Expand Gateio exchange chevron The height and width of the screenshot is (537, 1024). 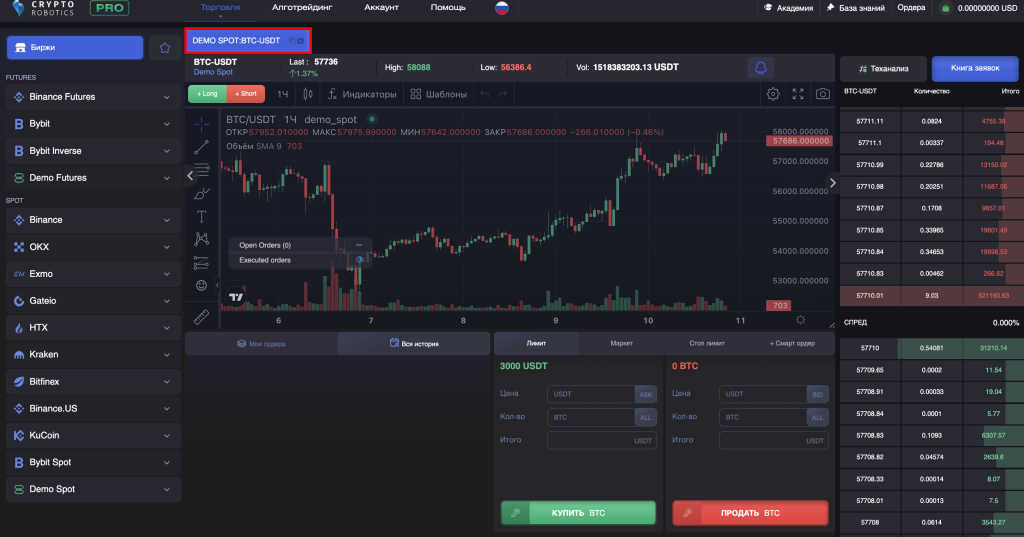pyautogui.click(x=167, y=301)
